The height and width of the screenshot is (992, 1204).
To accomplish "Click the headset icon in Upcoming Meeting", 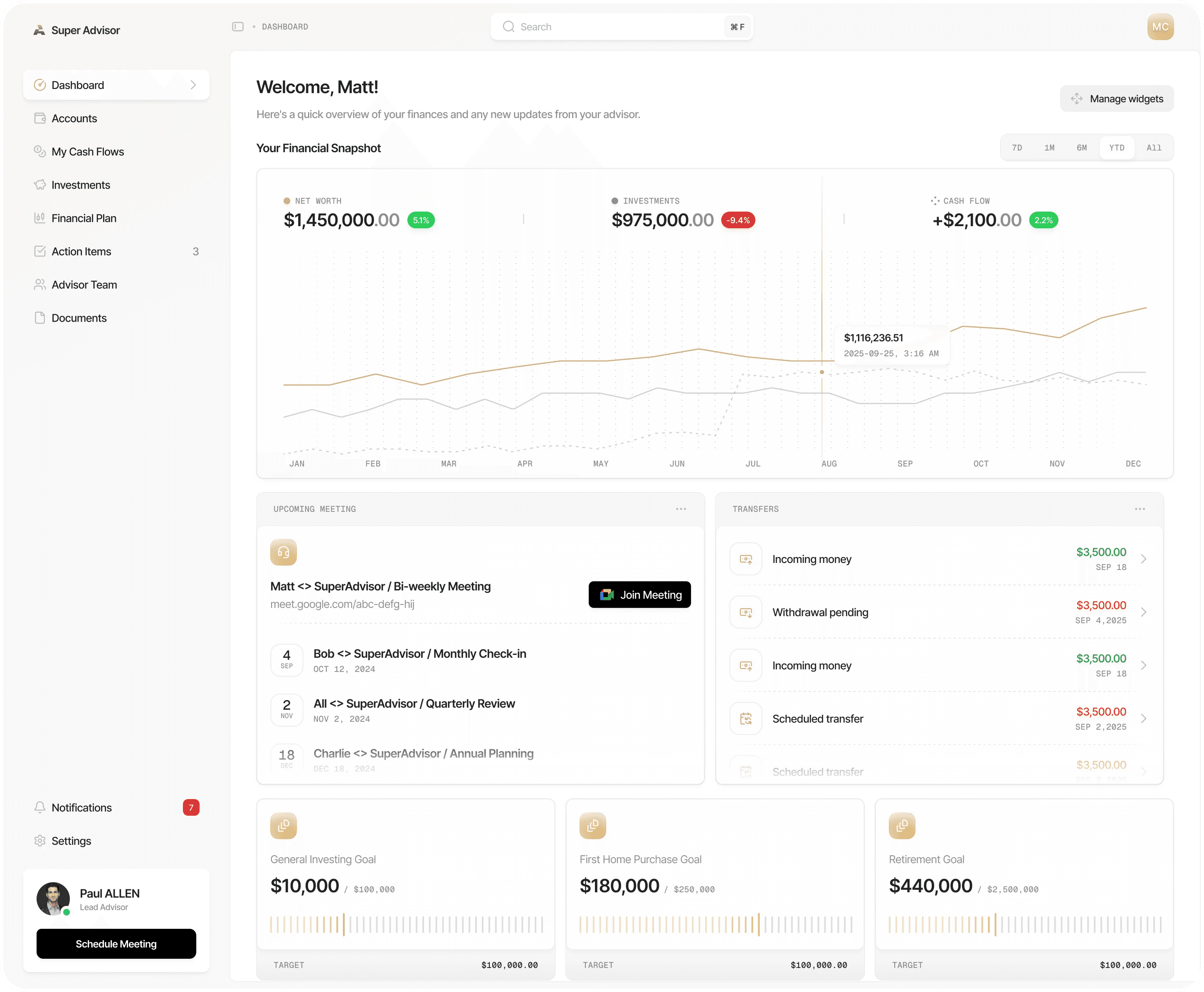I will (x=284, y=552).
